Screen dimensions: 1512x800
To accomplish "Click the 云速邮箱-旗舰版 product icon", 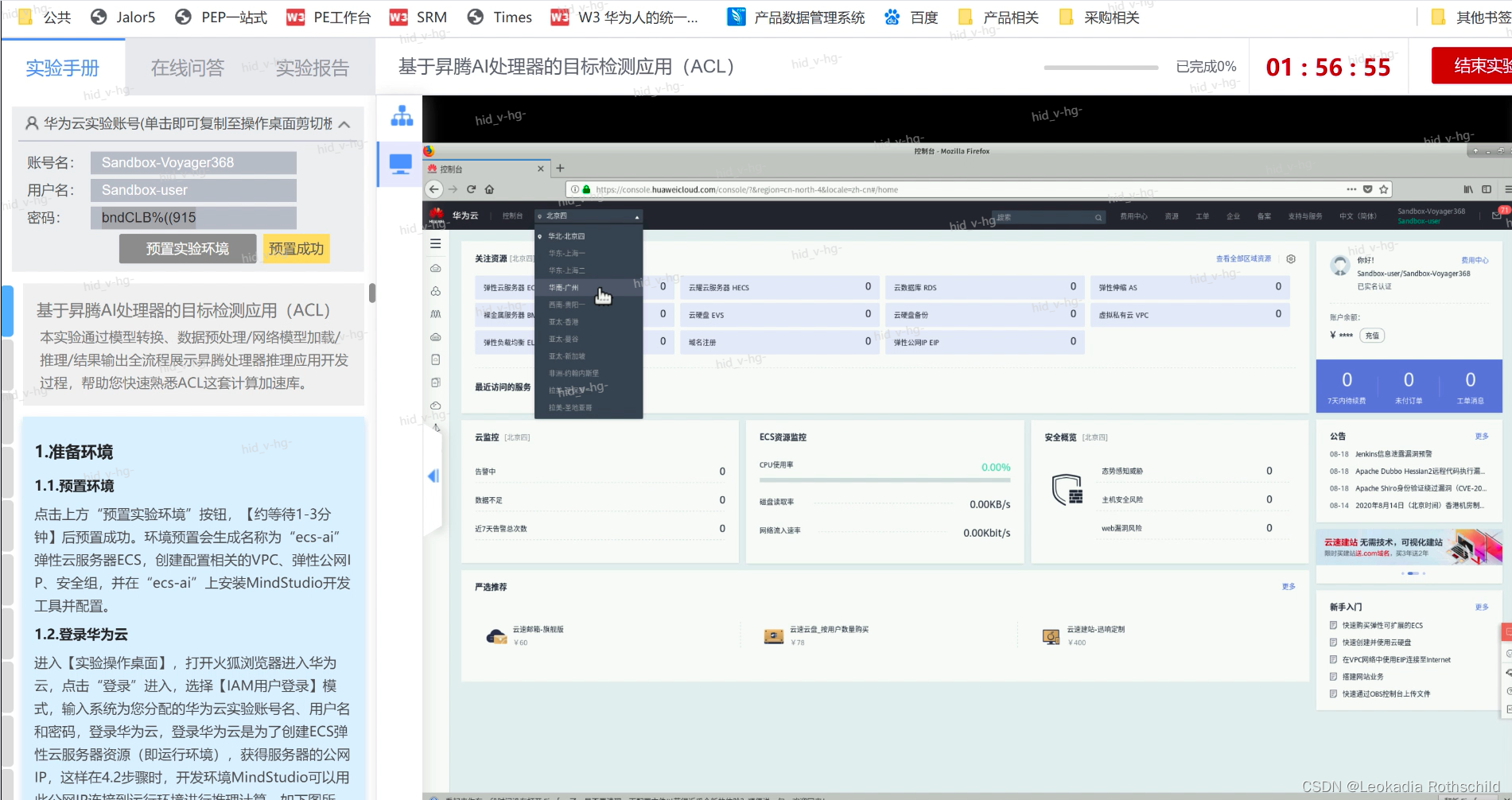I will 496,635.
